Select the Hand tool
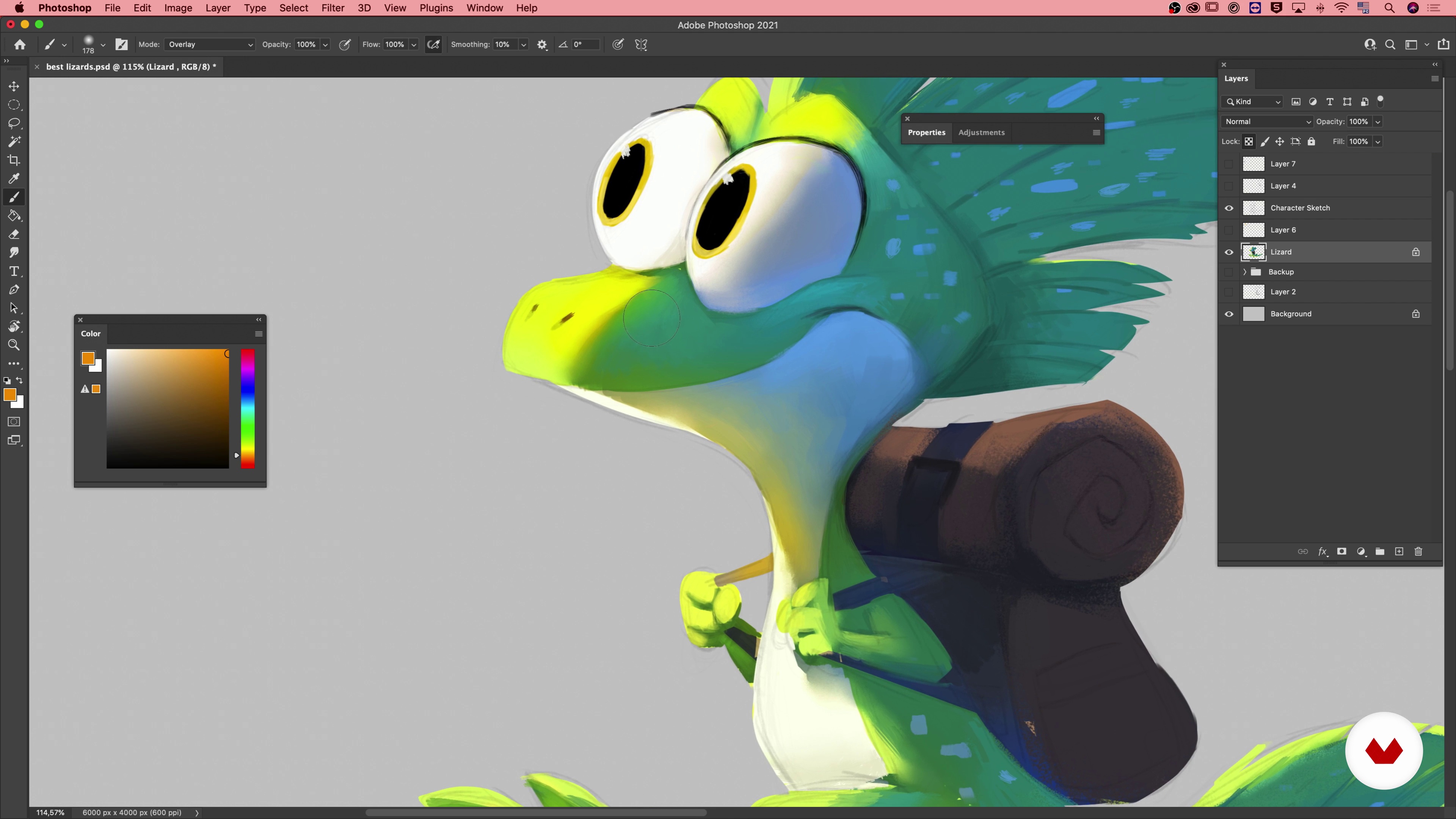The height and width of the screenshot is (819, 1456). click(x=14, y=327)
